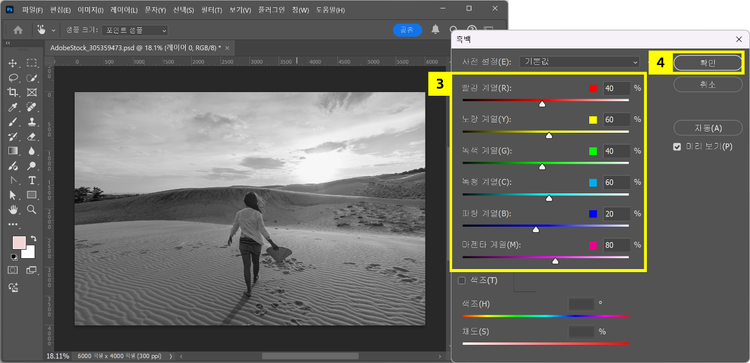Viewport: 750px width, 363px height.
Task: Select the Eraser tool
Action: click(32, 136)
